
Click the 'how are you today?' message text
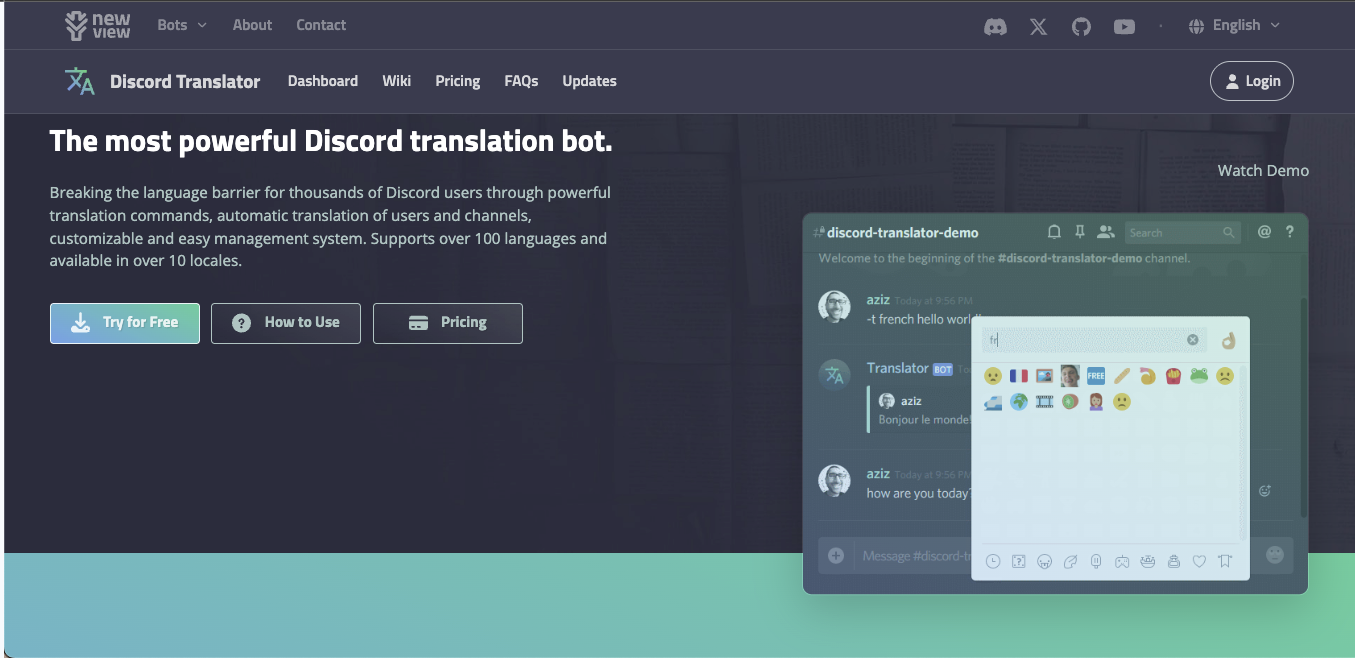[919, 493]
